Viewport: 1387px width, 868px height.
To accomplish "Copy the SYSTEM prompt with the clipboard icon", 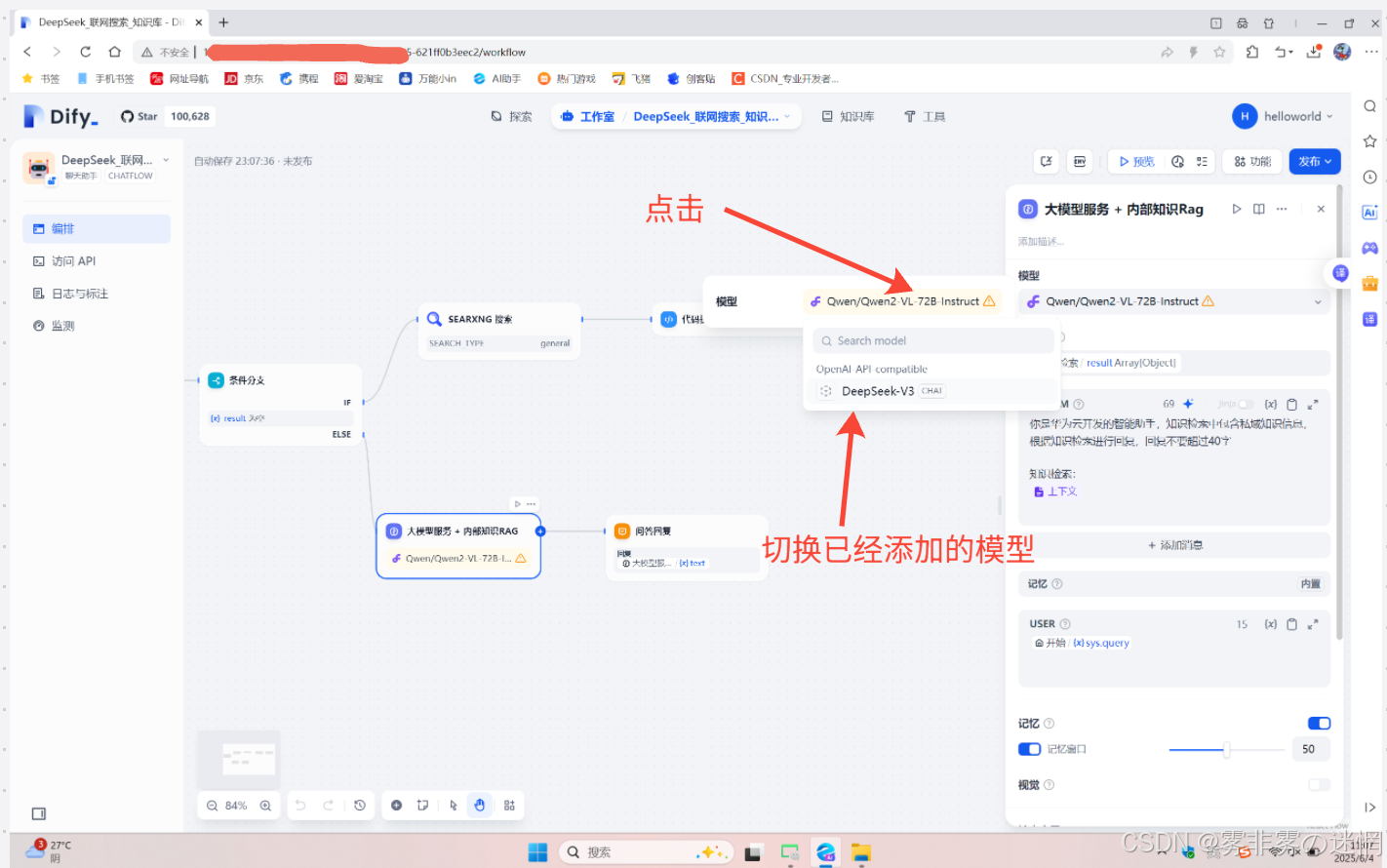I will tap(1291, 404).
